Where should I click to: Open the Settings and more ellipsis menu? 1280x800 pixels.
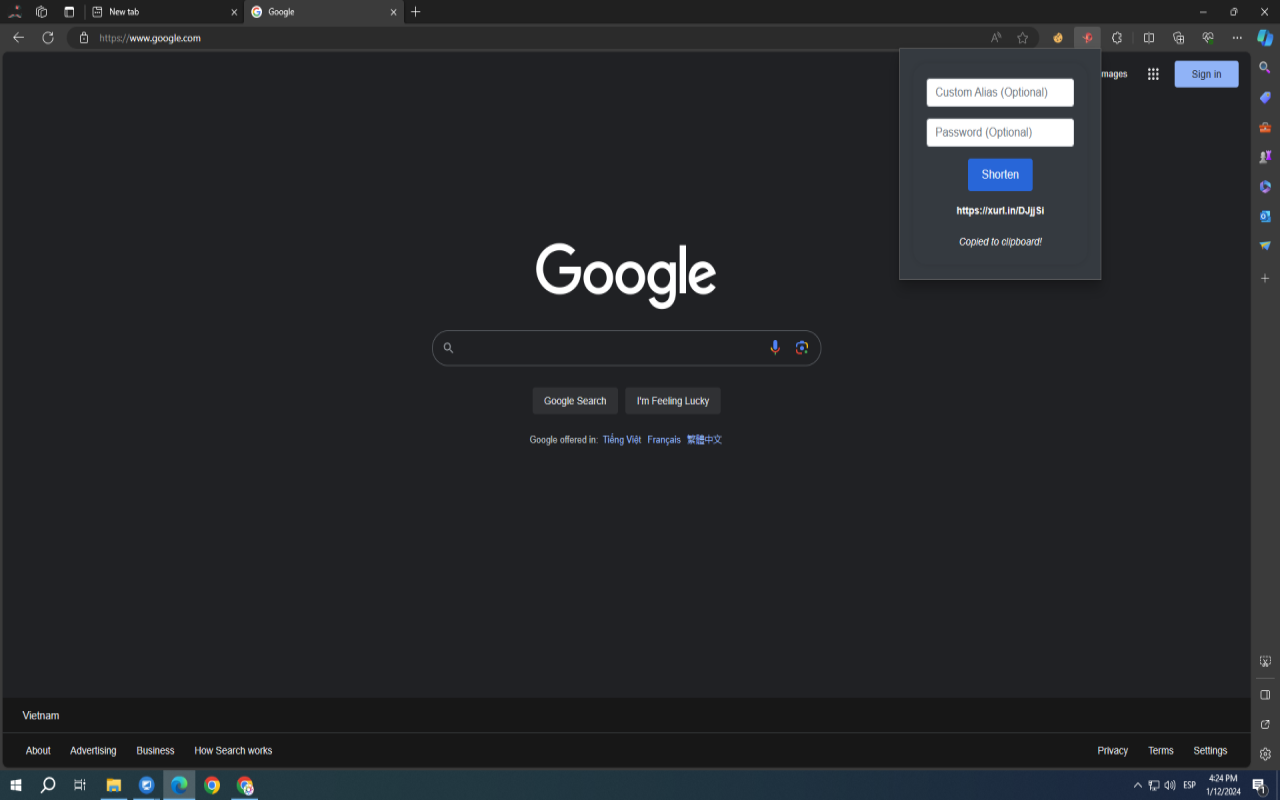[1237, 38]
